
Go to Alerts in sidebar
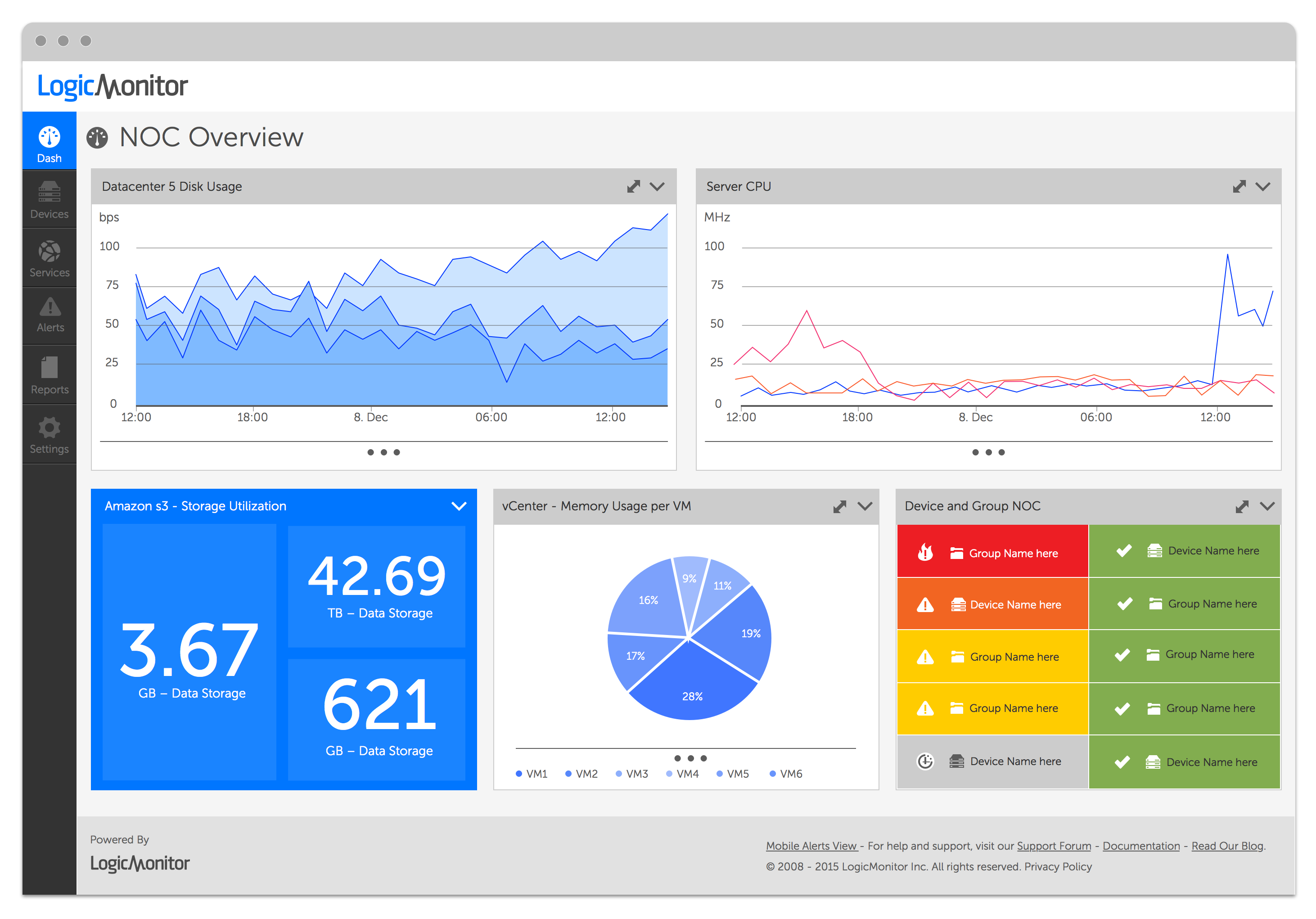50,315
